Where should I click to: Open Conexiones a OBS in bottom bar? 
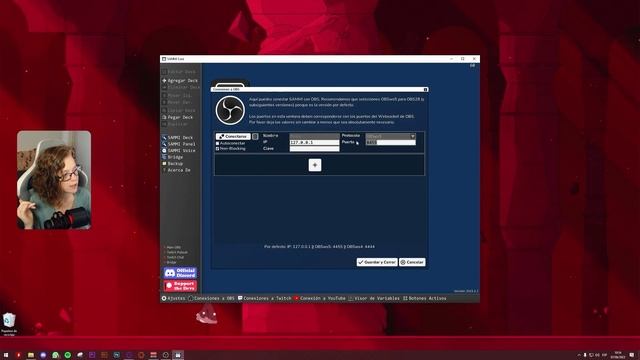pyautogui.click(x=211, y=298)
